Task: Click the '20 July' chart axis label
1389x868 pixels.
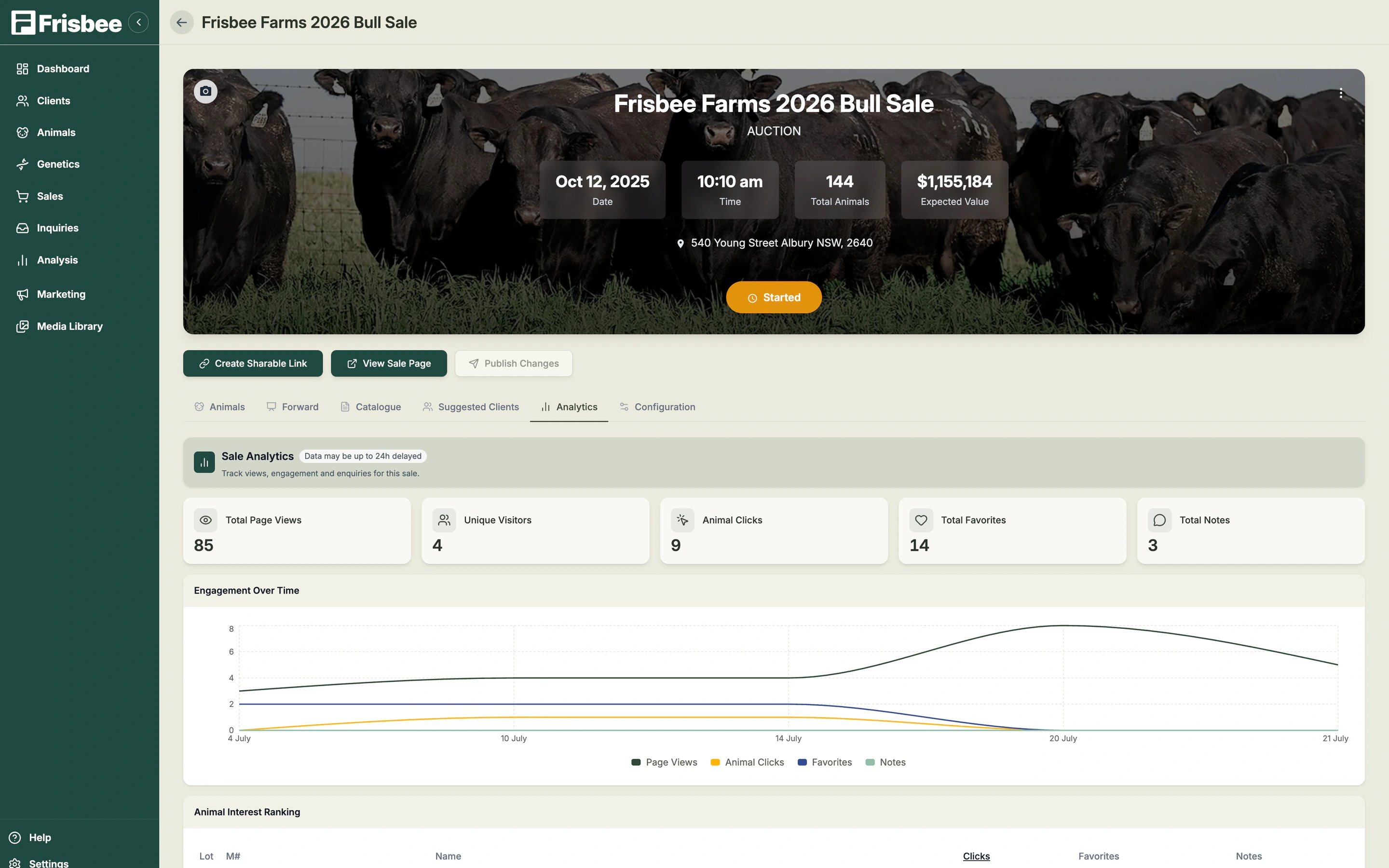Action: tap(1063, 739)
